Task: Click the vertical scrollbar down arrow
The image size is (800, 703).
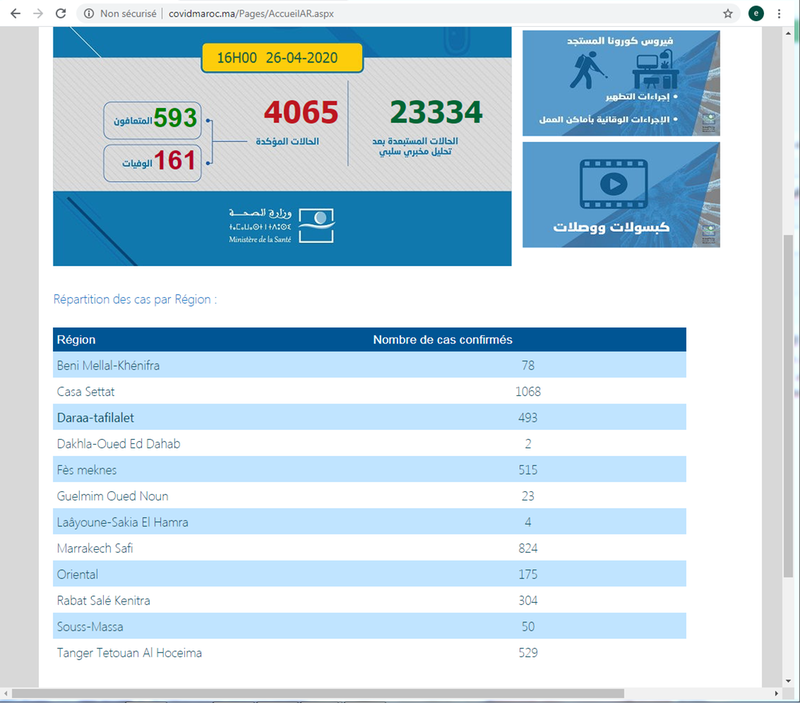Action: [x=790, y=679]
